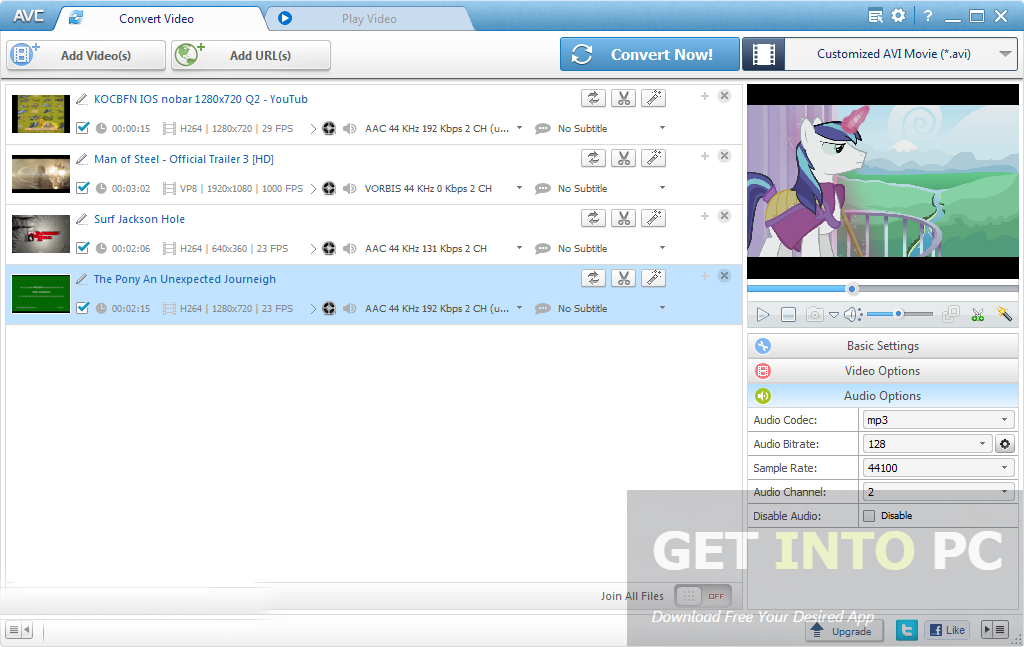Open audio bitrate gear settings
This screenshot has height=647, width=1024.
pyautogui.click(x=1004, y=444)
